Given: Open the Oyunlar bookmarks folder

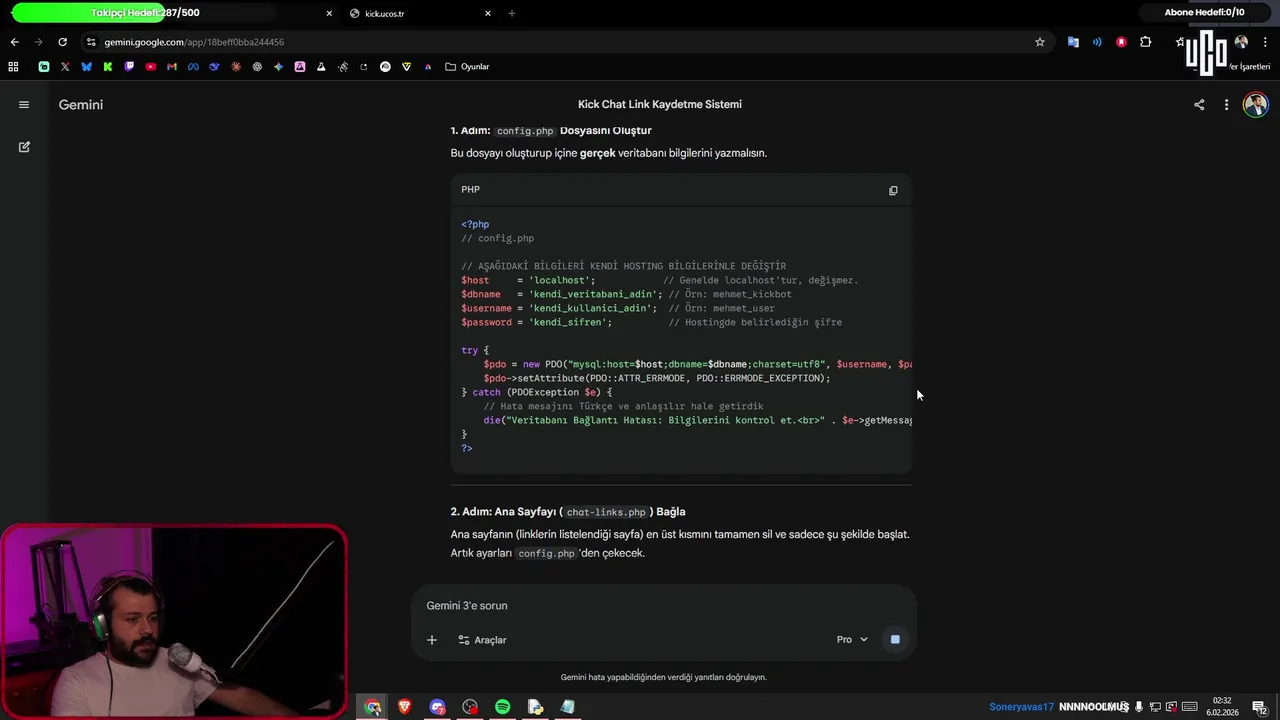Looking at the screenshot, I should pos(467,67).
